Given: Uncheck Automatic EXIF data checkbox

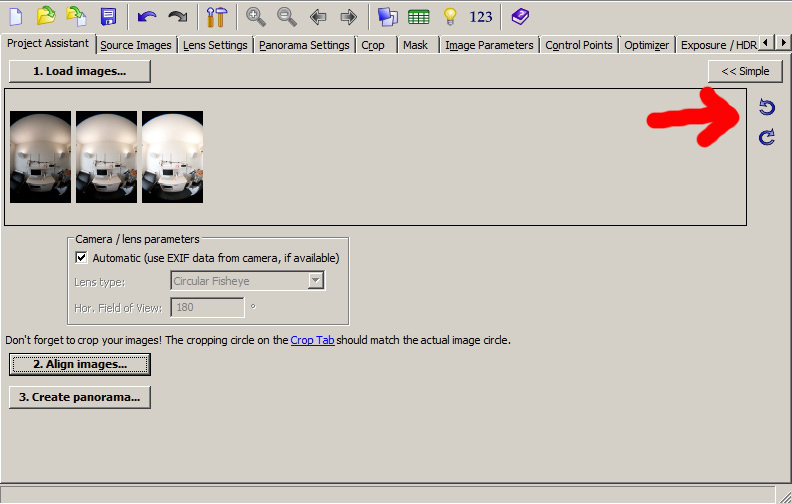Looking at the screenshot, I should [82, 258].
